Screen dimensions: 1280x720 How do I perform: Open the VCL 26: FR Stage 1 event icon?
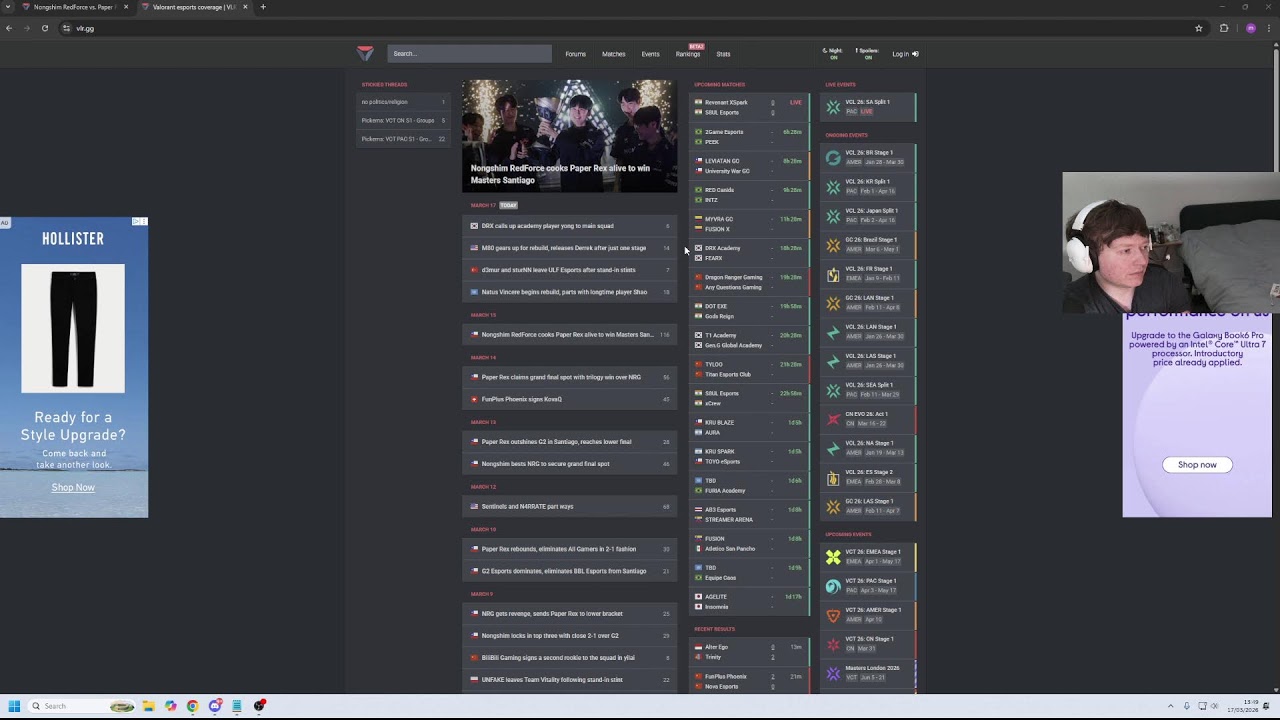833,274
